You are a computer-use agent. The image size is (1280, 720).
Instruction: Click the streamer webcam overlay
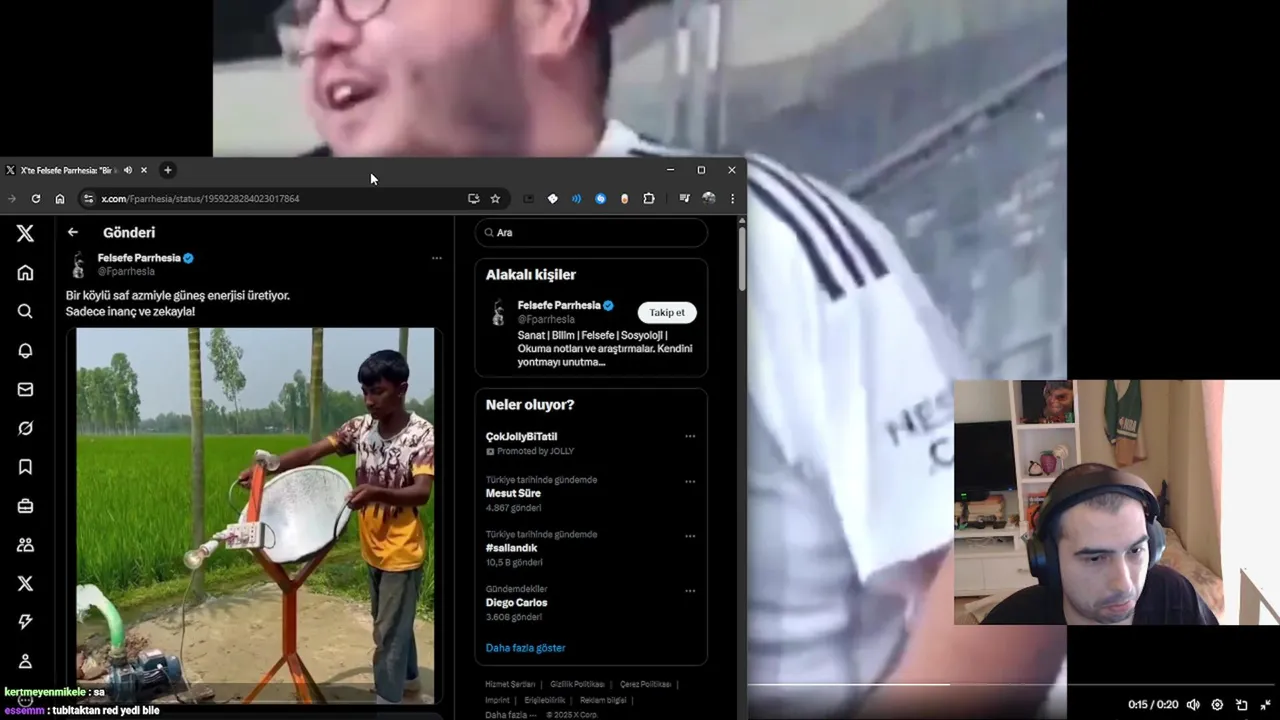coord(1116,502)
